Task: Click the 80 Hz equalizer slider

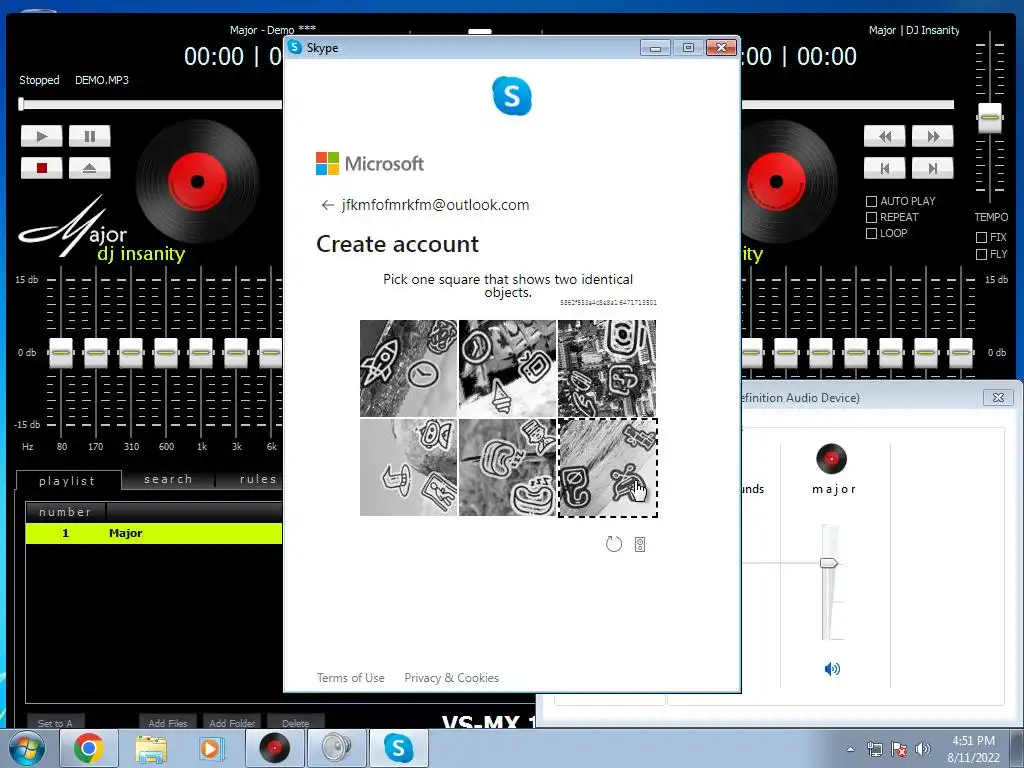Action: (x=61, y=352)
